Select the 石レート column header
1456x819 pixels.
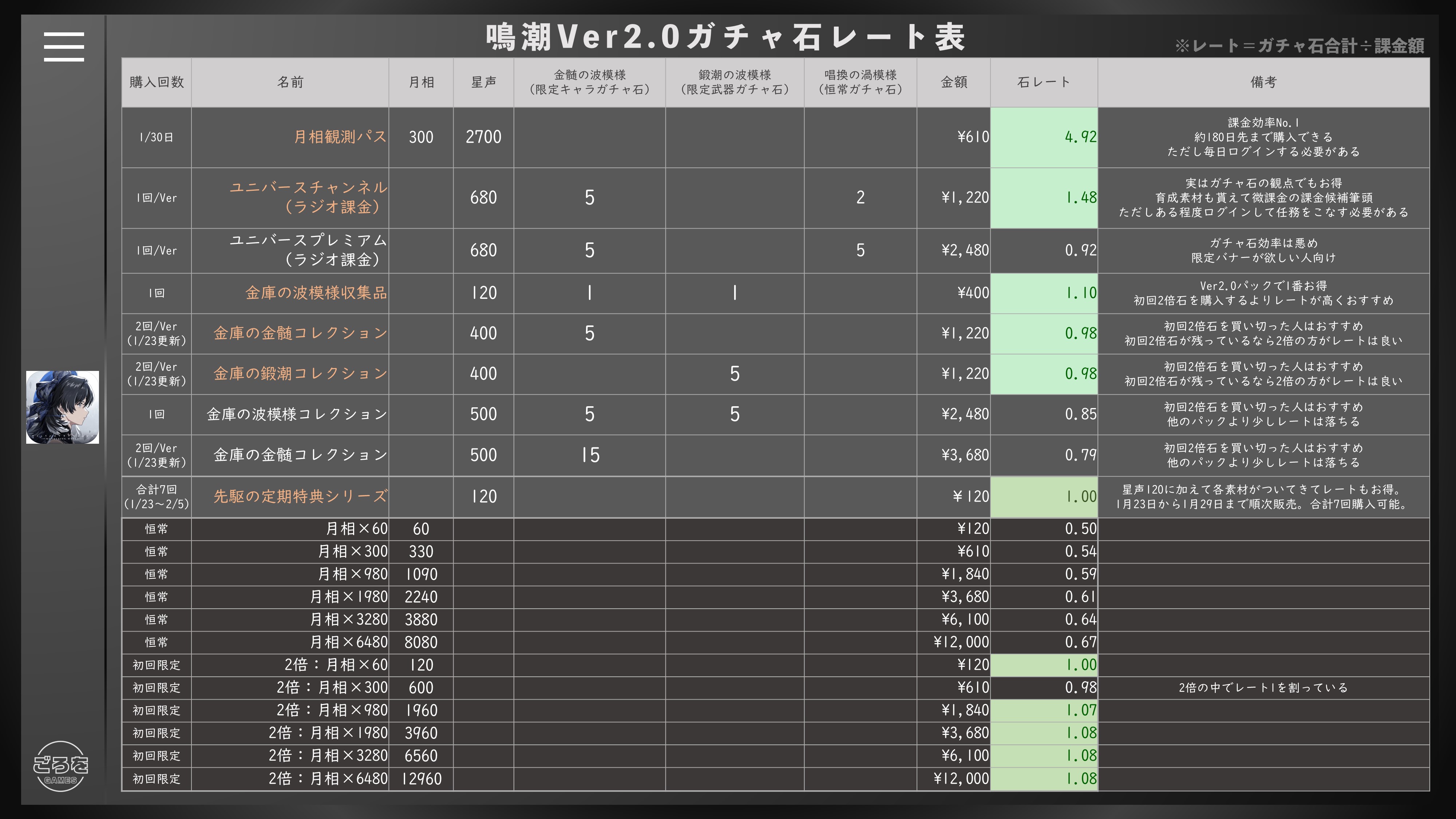pos(1043,83)
